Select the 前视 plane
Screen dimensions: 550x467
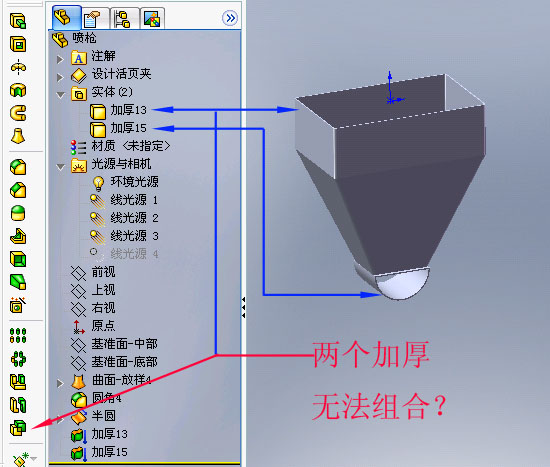(x=93, y=273)
